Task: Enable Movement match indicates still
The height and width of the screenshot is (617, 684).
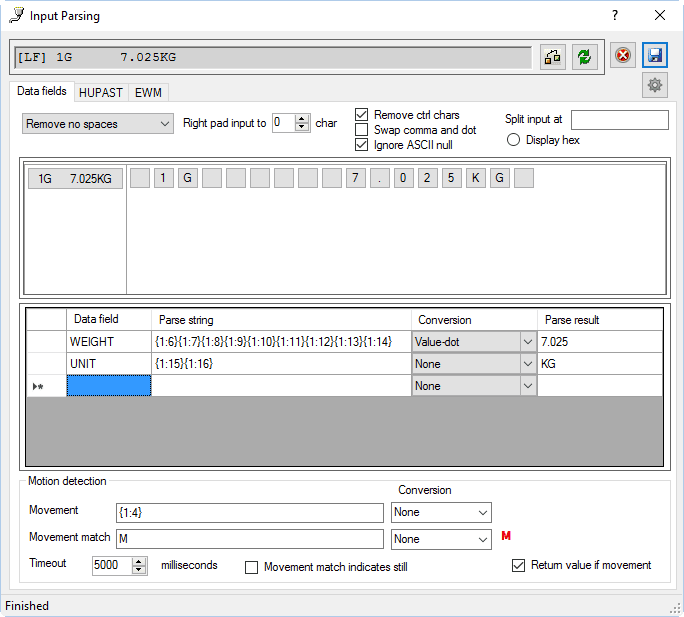Action: [251, 567]
